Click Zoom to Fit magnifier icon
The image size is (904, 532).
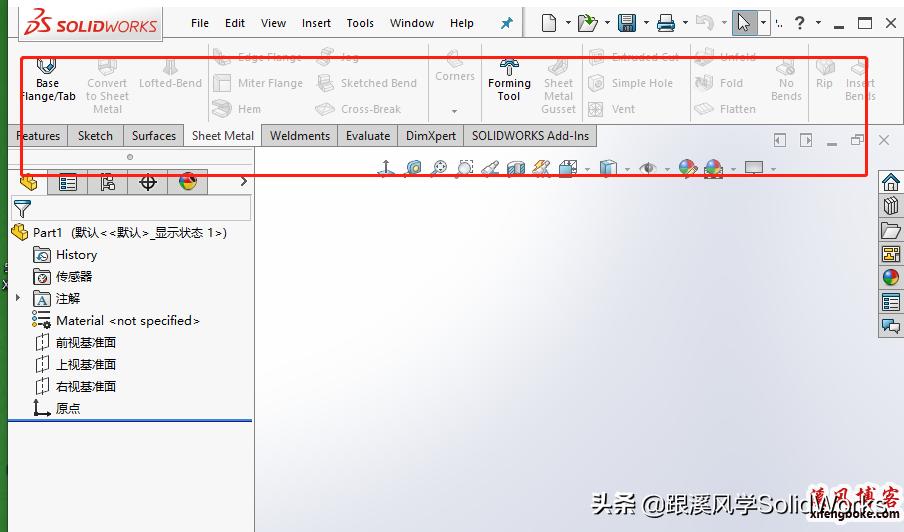click(x=439, y=168)
